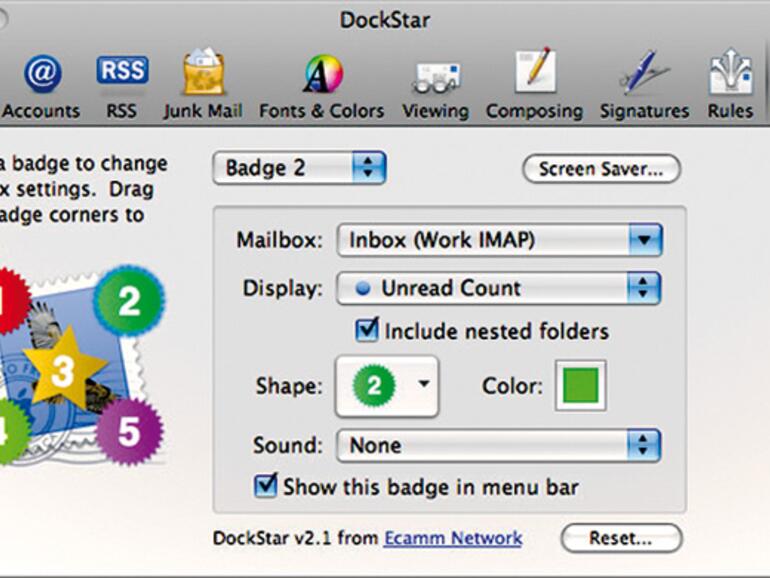Open the Mailbox Inbox (Work IMAP) dropdown
This screenshot has width=770, height=578.
pyautogui.click(x=499, y=240)
